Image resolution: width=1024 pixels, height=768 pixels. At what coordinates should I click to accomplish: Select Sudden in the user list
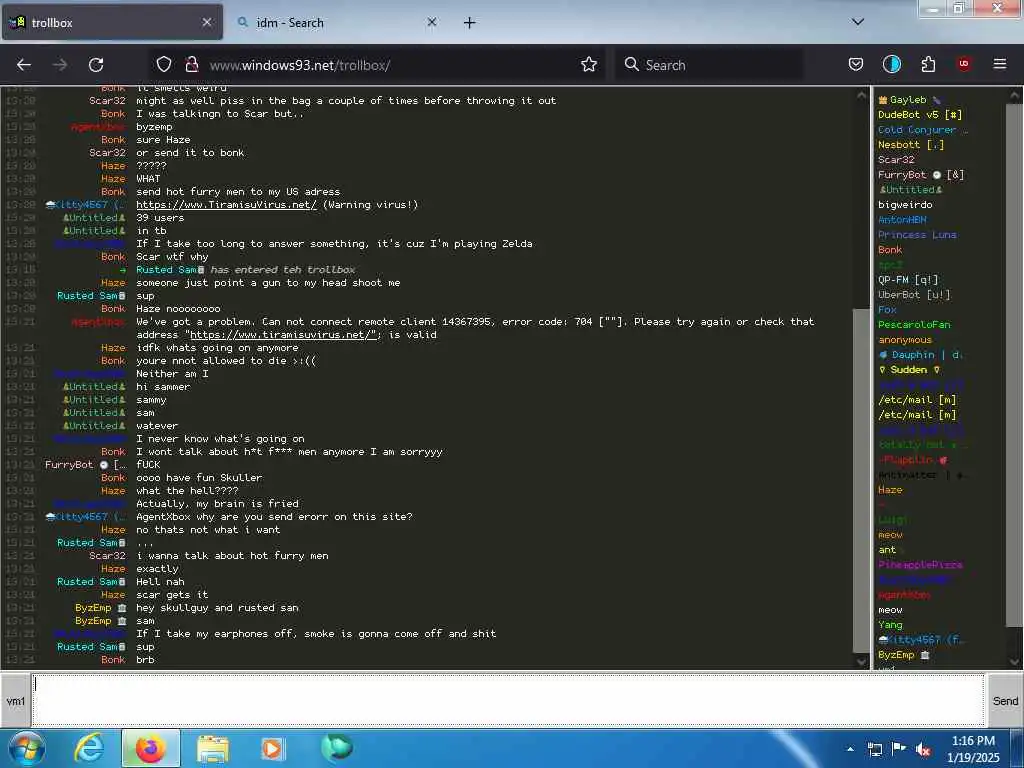(x=909, y=370)
